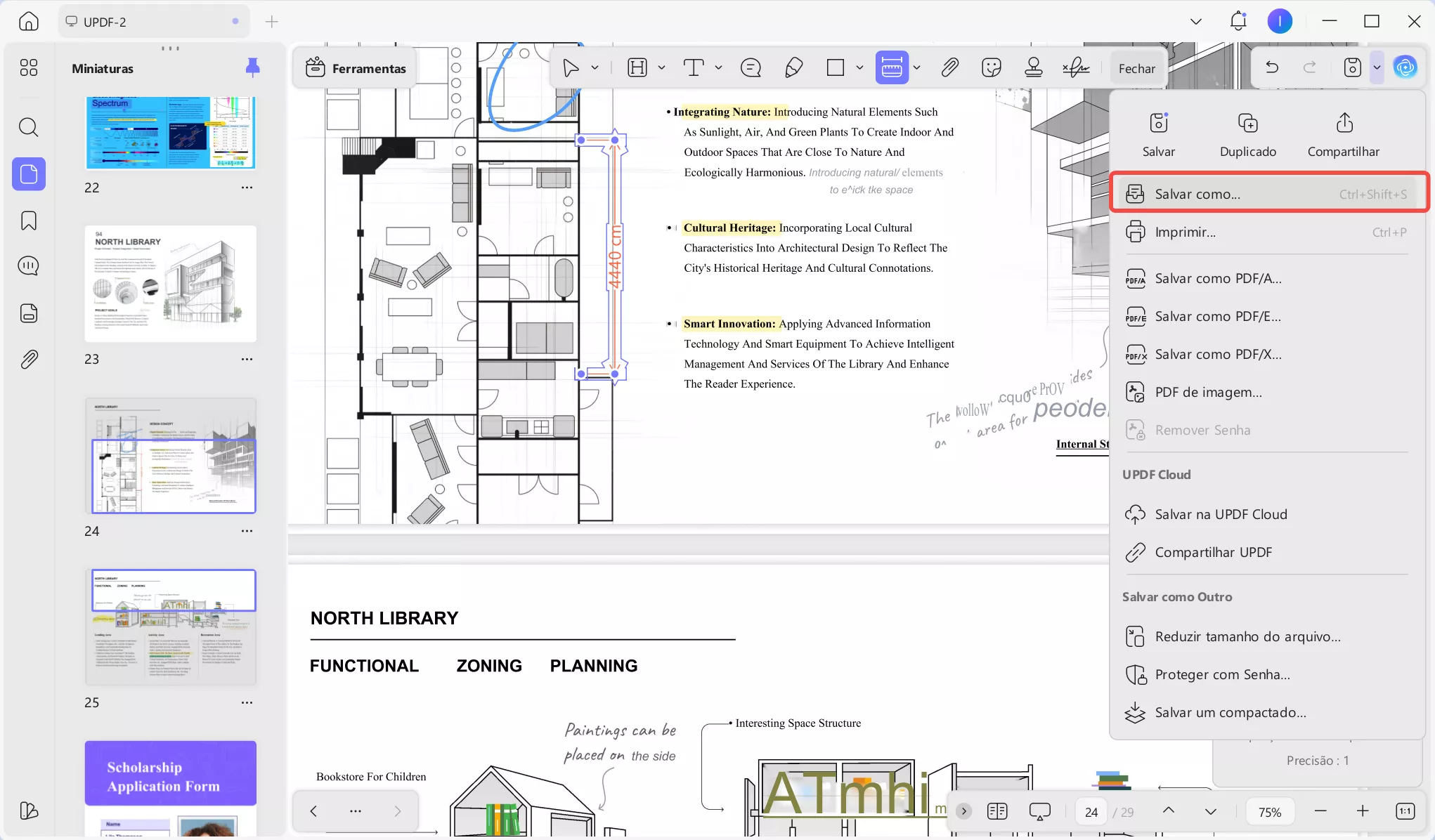
Task: Select Reduzir tamanho do arquivo option
Action: [1247, 637]
